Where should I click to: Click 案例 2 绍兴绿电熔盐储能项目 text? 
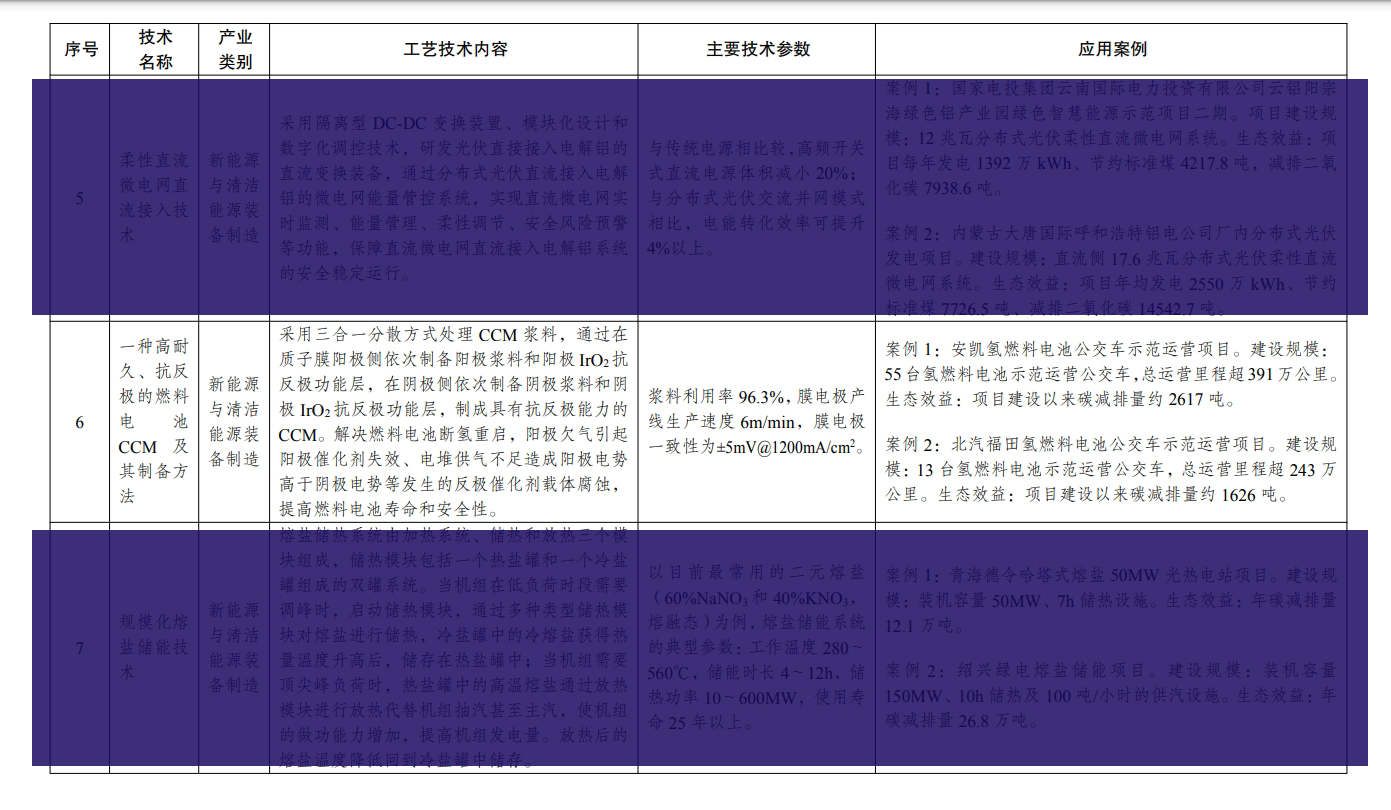1111,695
